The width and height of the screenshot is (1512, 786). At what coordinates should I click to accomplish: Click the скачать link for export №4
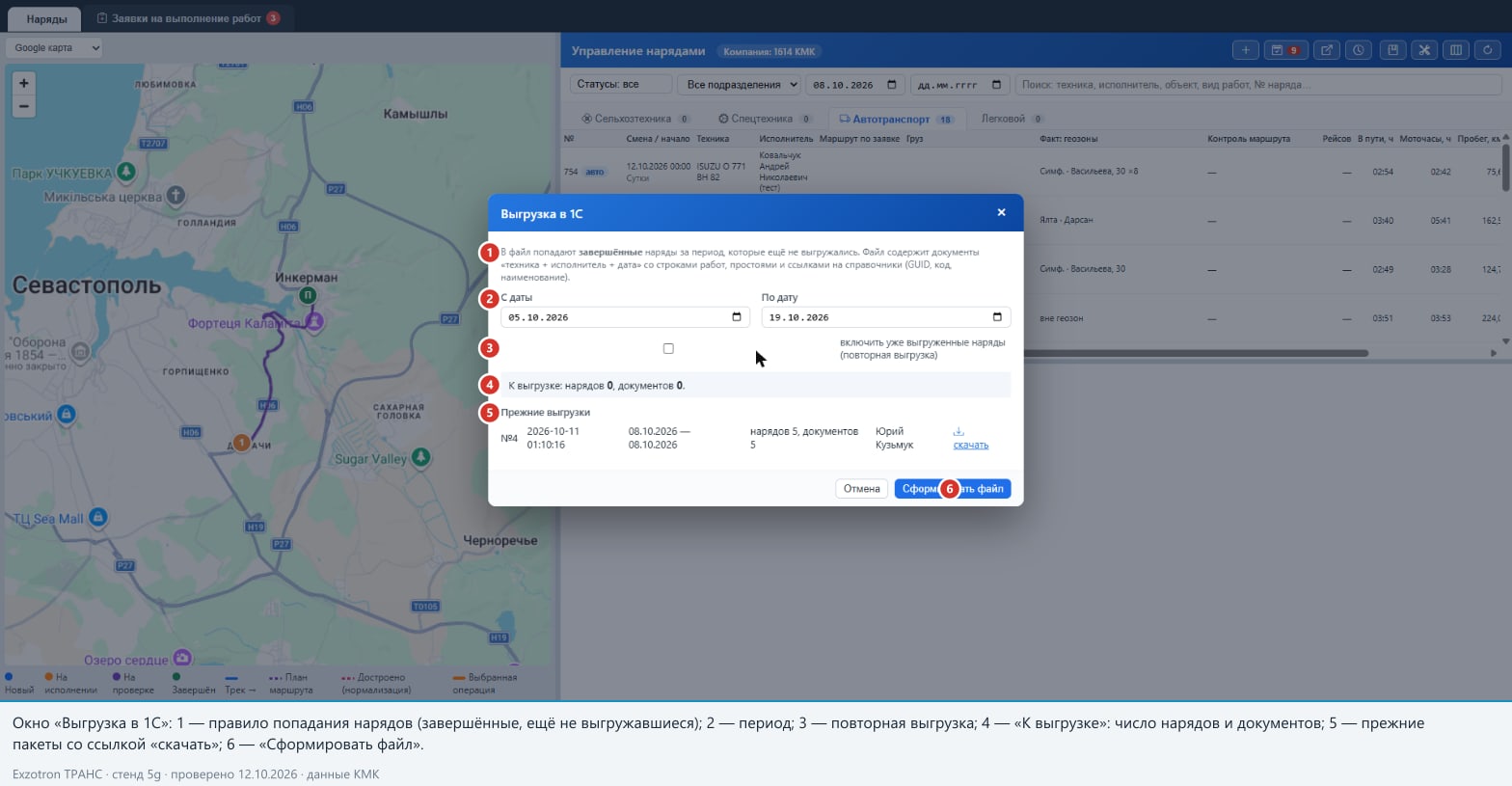970,445
